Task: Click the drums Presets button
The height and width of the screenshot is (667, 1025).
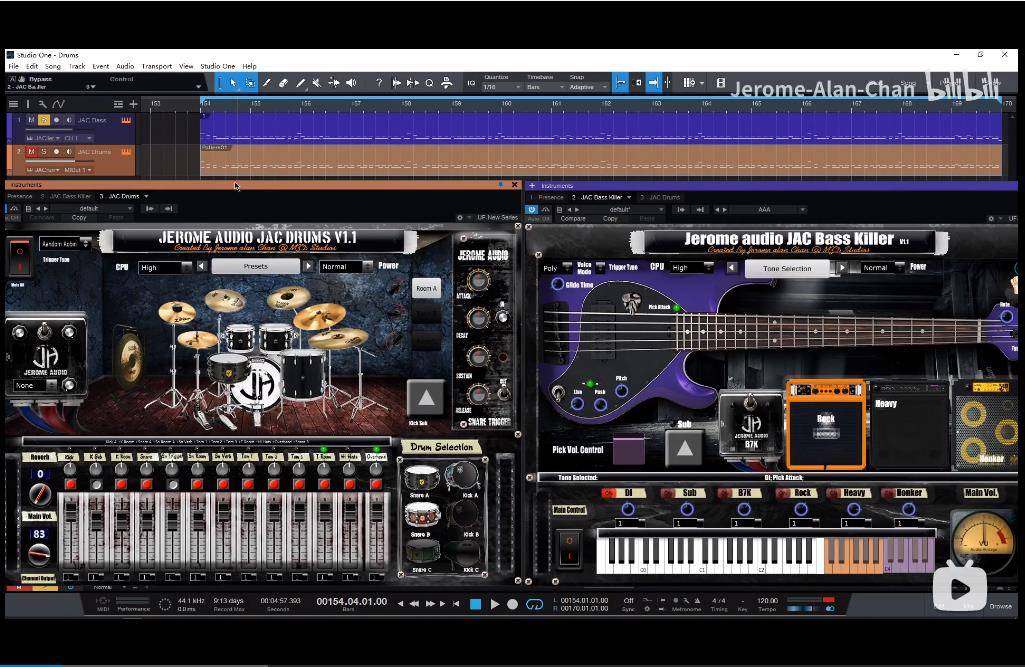Action: 256,266
